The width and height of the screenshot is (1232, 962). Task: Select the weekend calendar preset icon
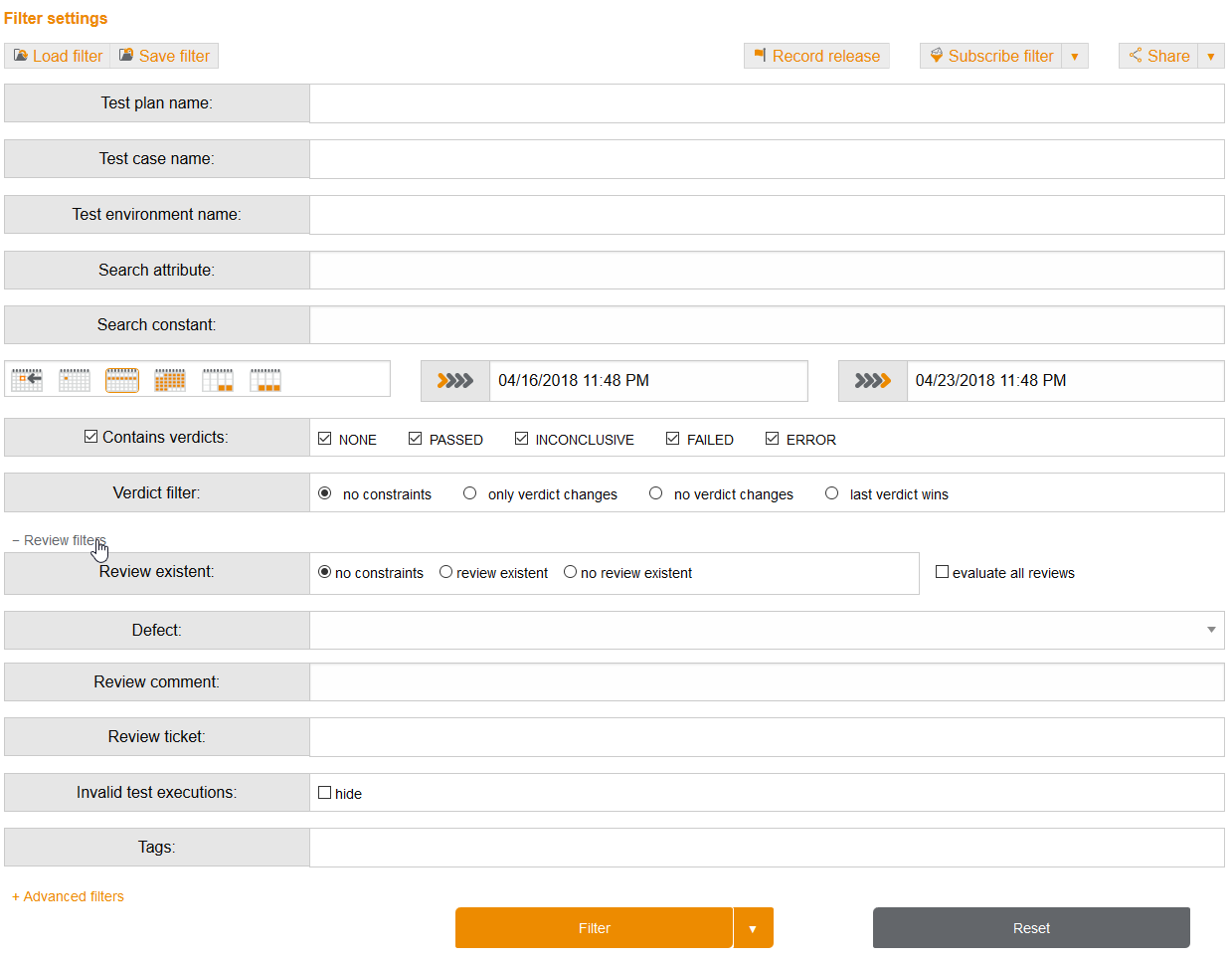pyautogui.click(x=217, y=379)
